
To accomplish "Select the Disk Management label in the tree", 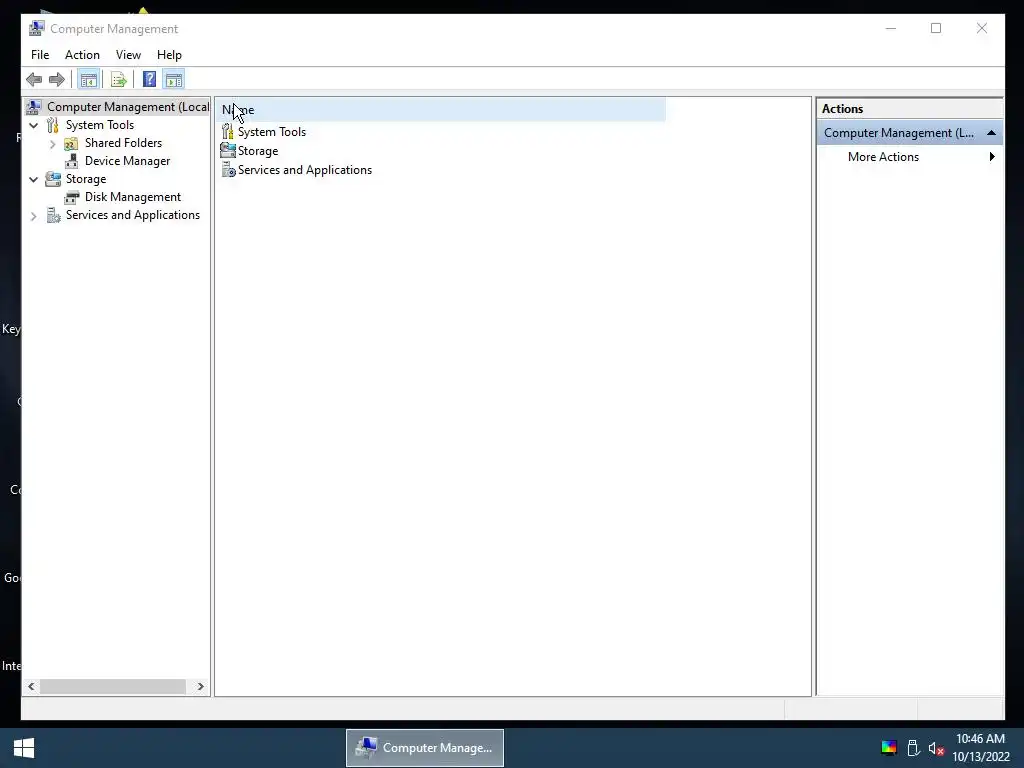I will [x=133, y=197].
